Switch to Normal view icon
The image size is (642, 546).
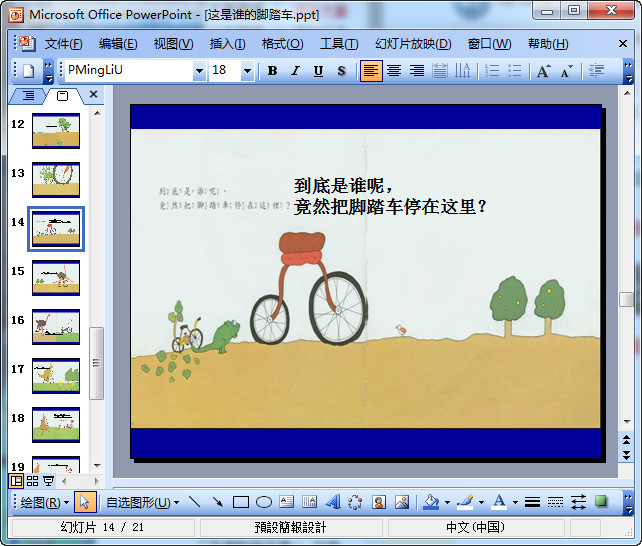(x=16, y=481)
